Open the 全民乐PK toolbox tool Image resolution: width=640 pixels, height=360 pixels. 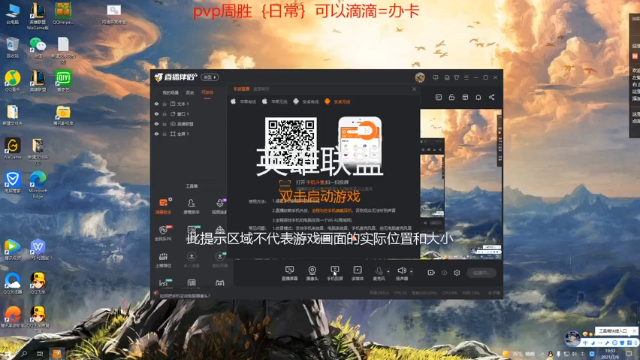point(163,233)
